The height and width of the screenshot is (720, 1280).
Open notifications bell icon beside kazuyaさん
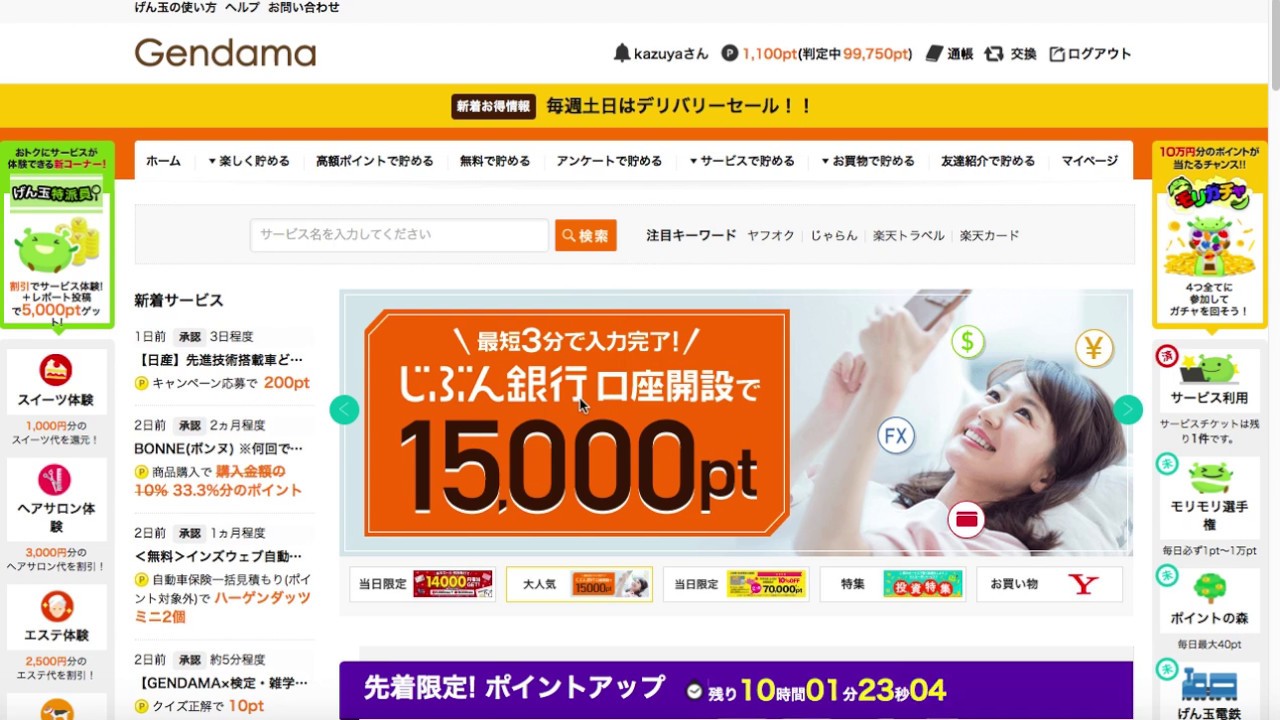[x=622, y=53]
